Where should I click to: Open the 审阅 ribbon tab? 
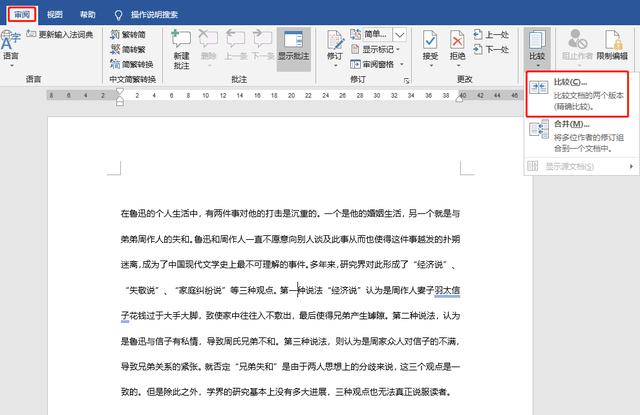[22, 15]
